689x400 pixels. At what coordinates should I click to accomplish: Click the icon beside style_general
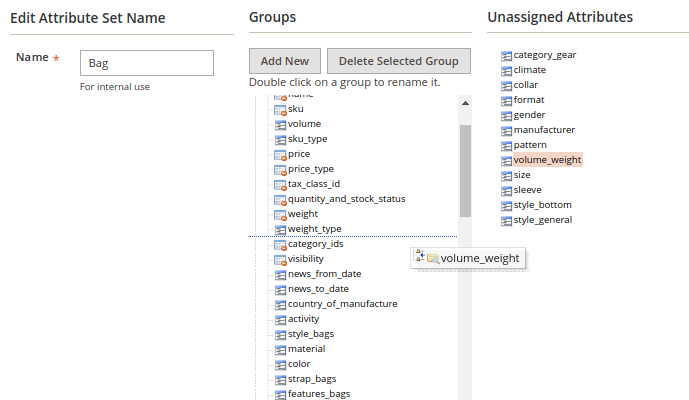point(506,220)
